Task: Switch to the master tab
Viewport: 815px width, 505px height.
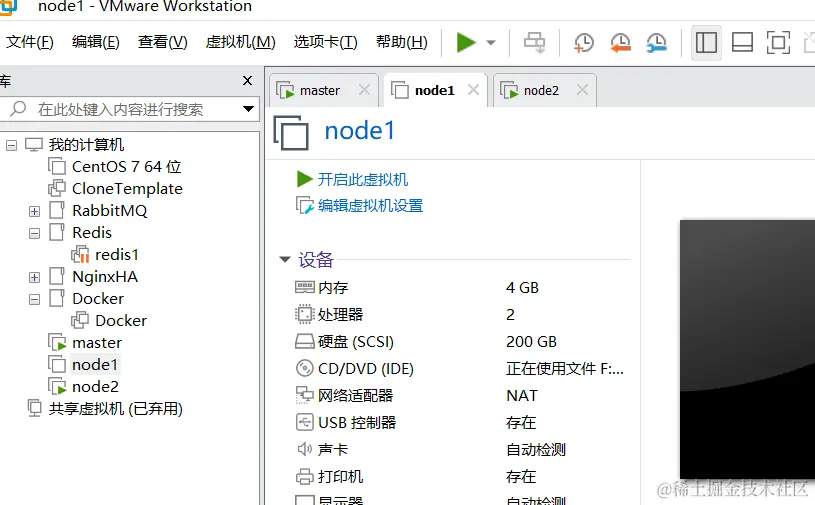Action: 319,90
